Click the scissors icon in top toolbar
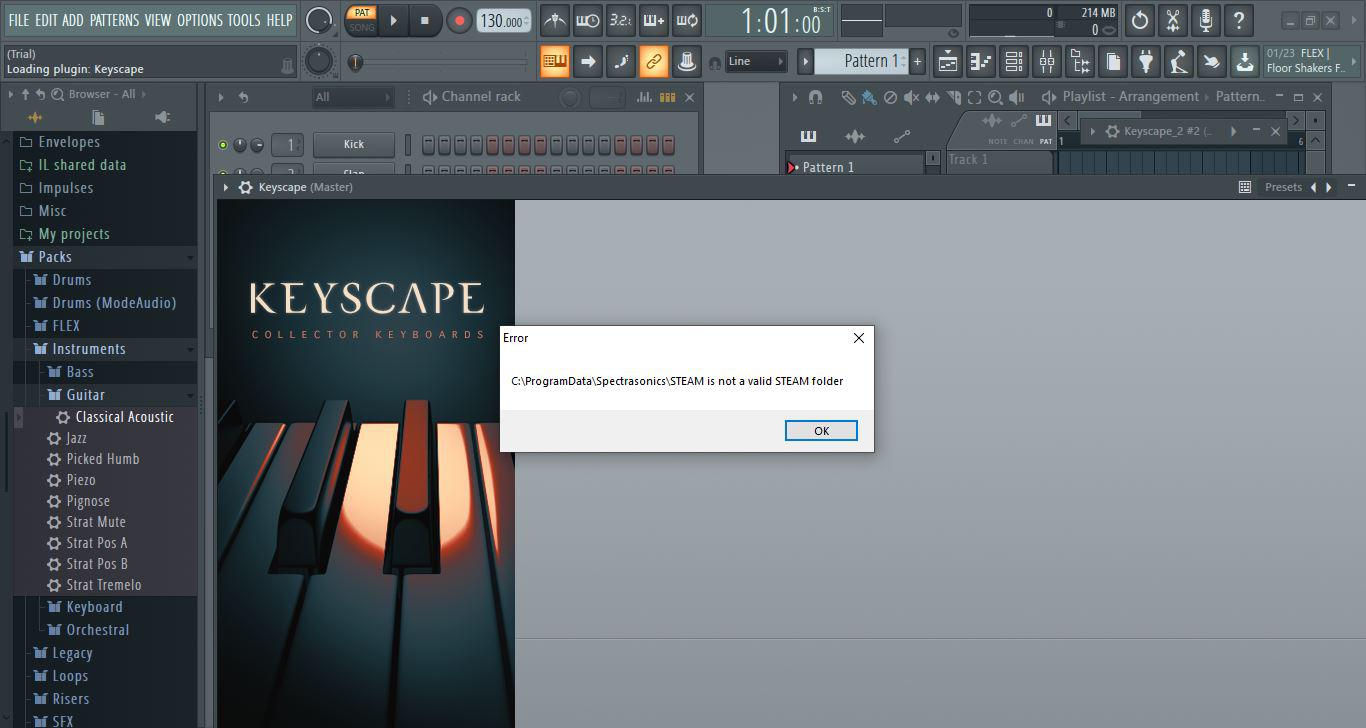1366x728 pixels. [x=1173, y=20]
